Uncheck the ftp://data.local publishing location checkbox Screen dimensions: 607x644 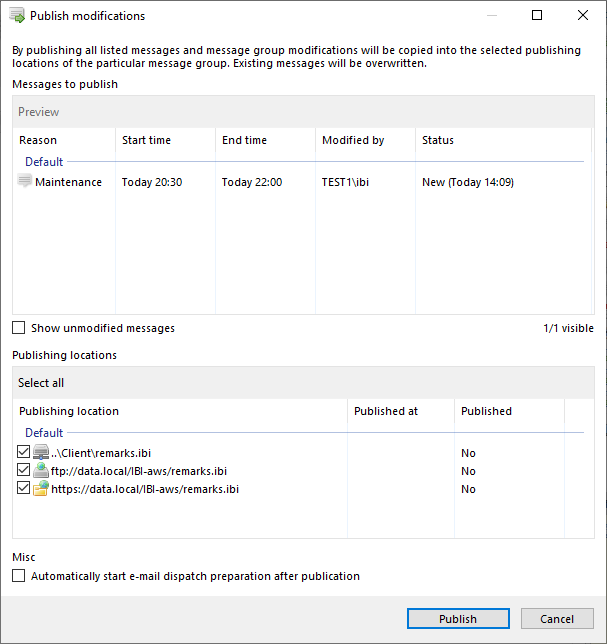(x=24, y=471)
